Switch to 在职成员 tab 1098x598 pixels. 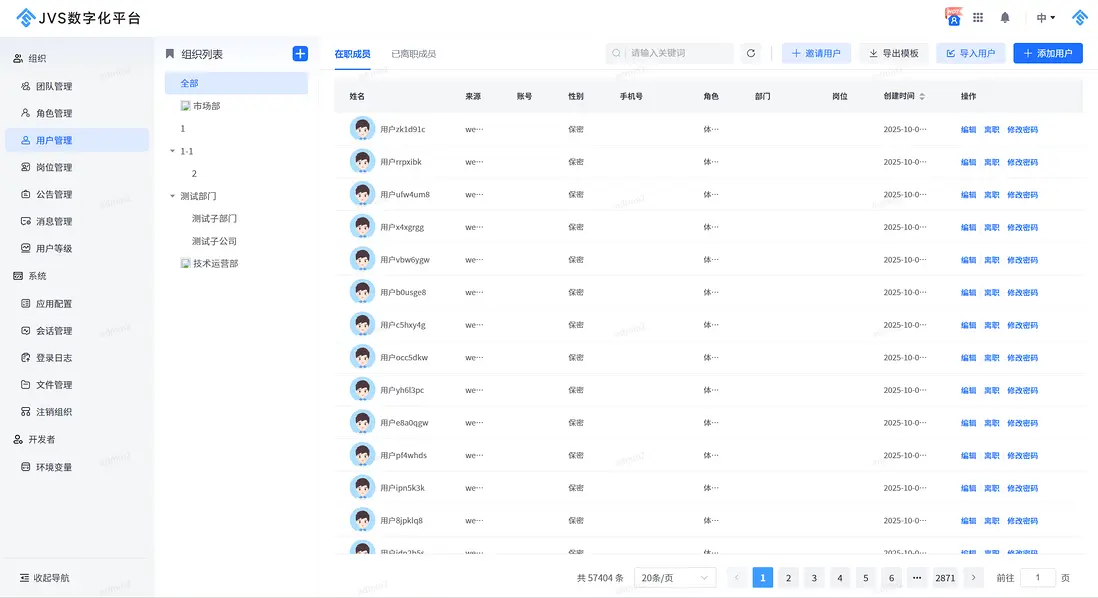[x=352, y=54]
